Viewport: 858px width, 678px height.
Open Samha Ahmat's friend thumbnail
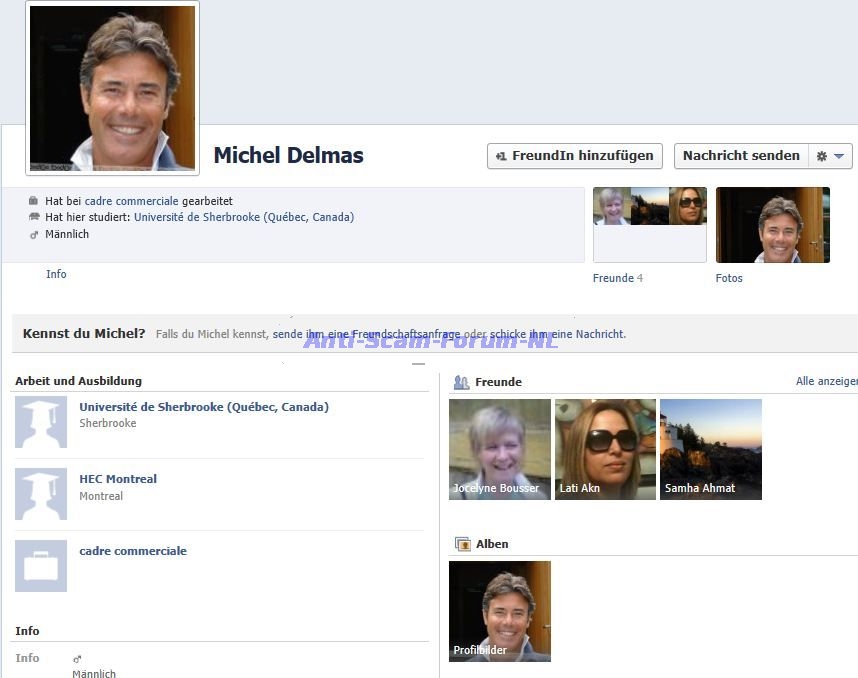pyautogui.click(x=711, y=449)
